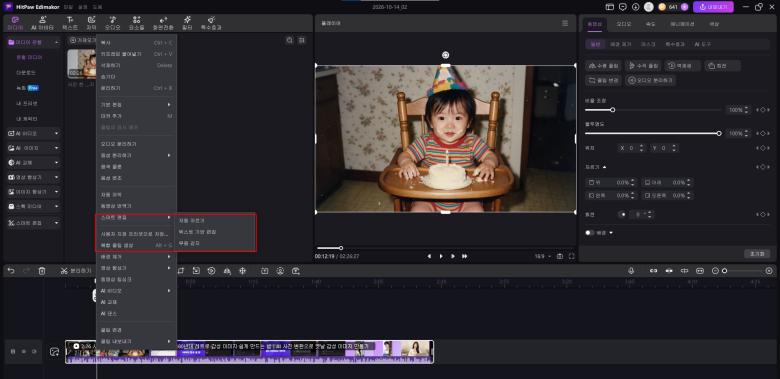
Task: Expand the AI Video sidebar section
Action: [x=33, y=133]
